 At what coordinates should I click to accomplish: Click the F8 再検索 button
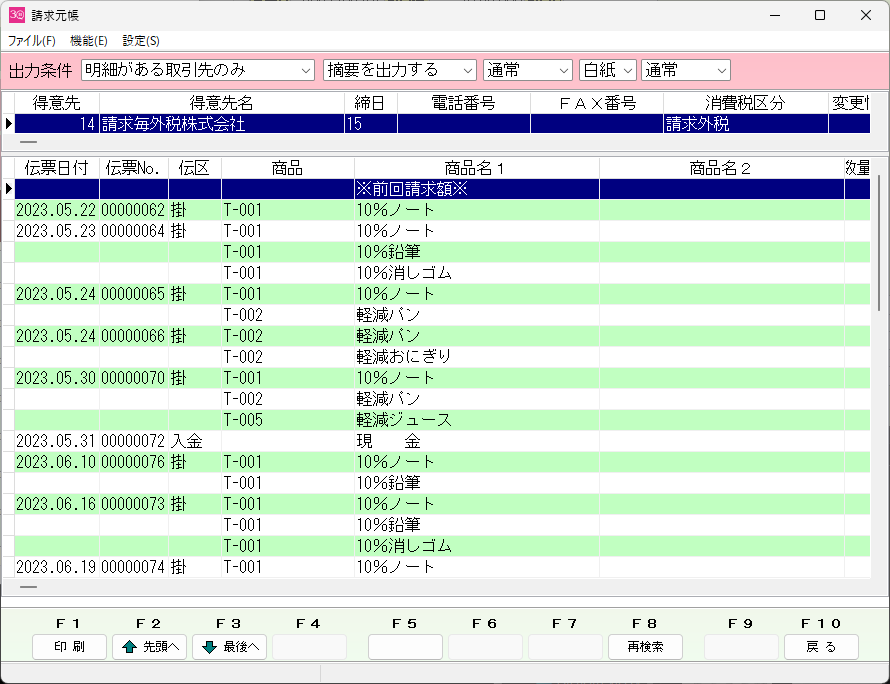click(x=645, y=647)
